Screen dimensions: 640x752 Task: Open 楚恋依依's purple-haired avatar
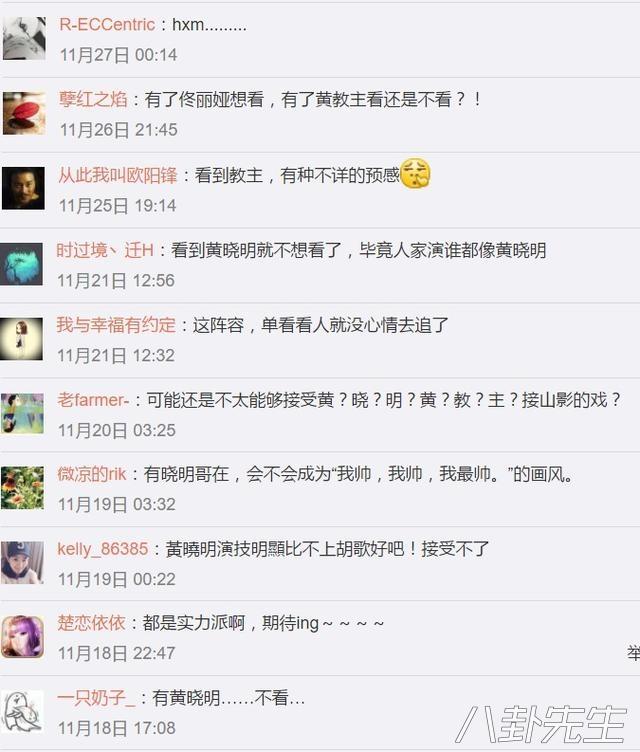22,636
